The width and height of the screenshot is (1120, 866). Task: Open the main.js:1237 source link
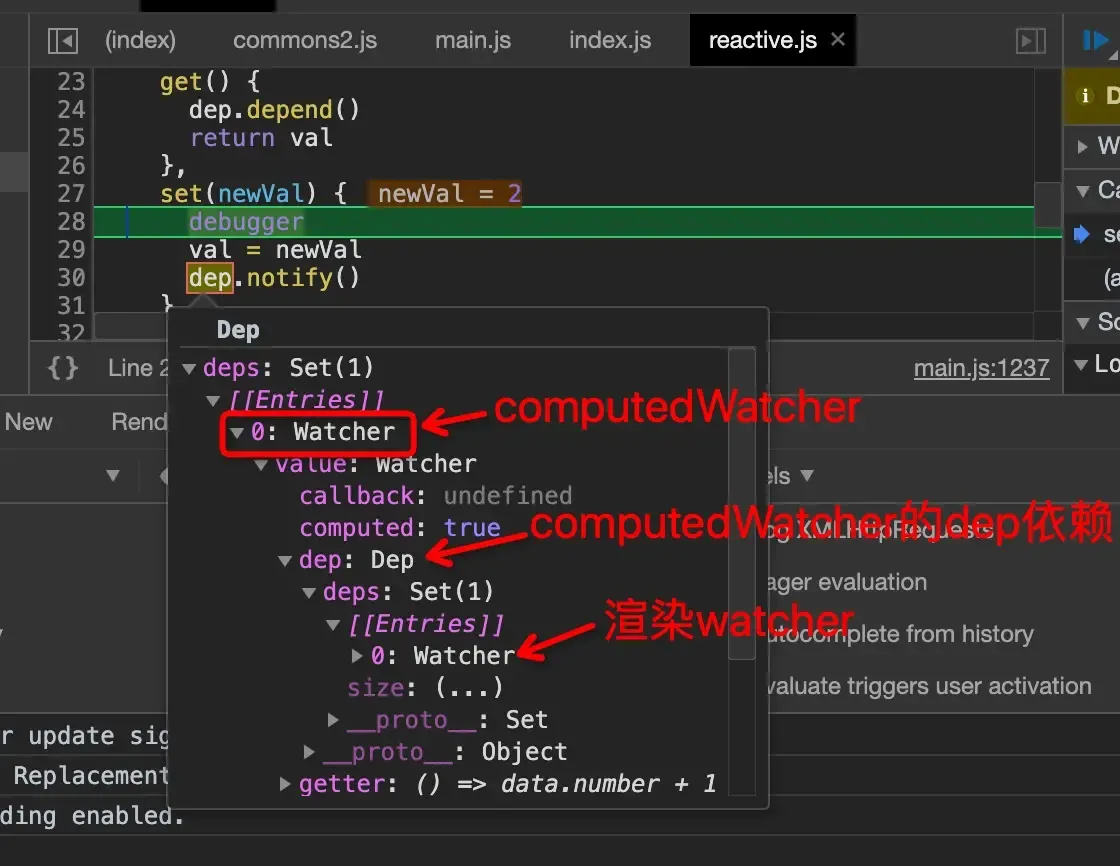point(981,368)
